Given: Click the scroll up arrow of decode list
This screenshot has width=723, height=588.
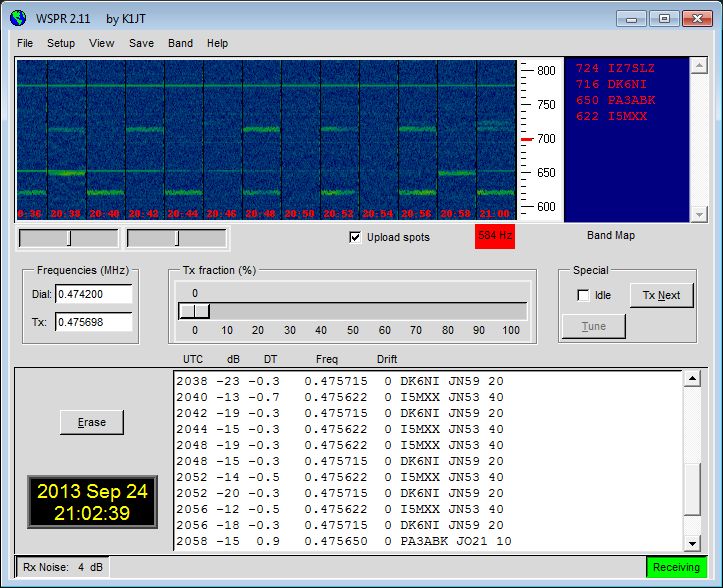Looking at the screenshot, I should (692, 380).
